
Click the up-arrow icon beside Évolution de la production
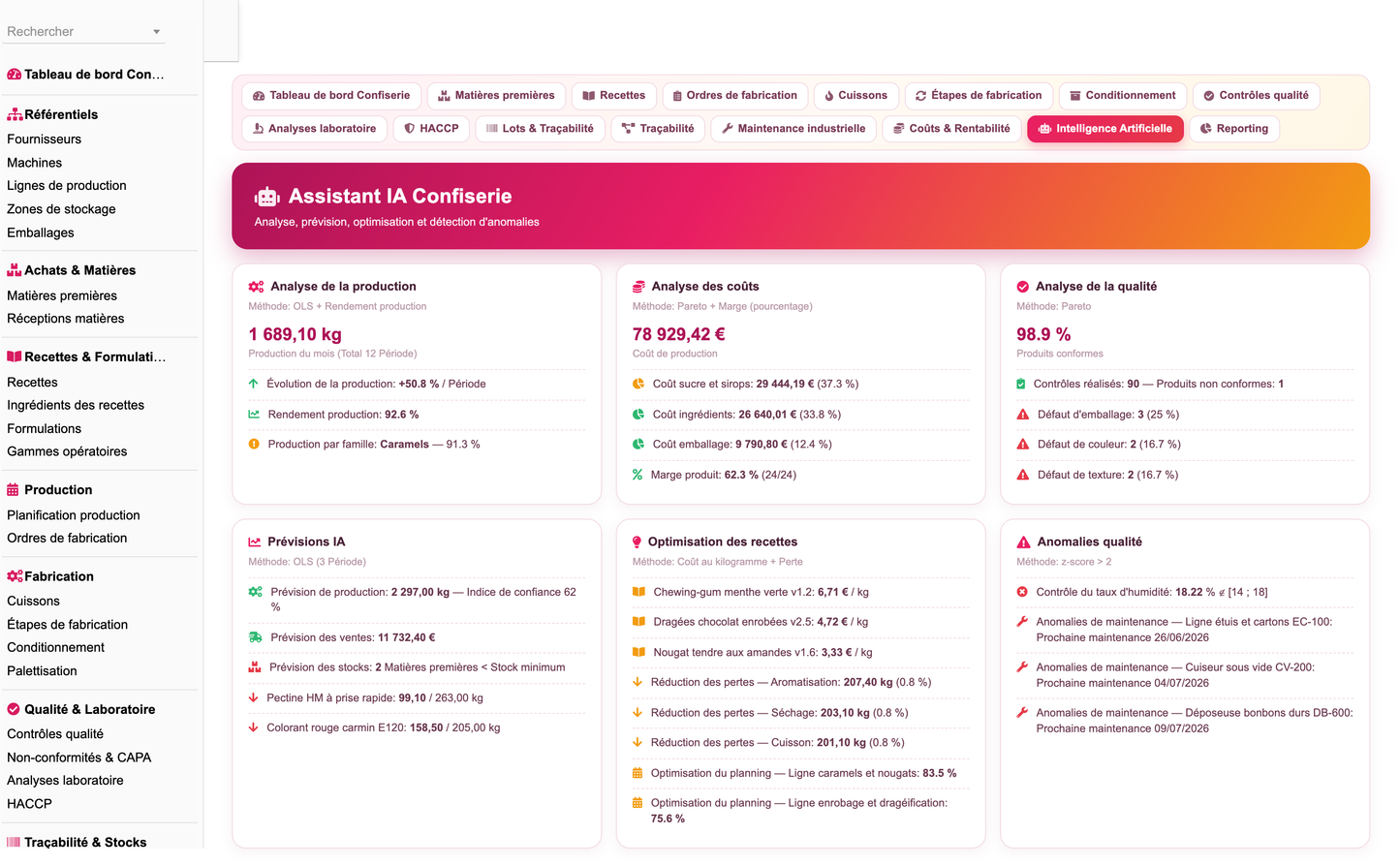[254, 384]
